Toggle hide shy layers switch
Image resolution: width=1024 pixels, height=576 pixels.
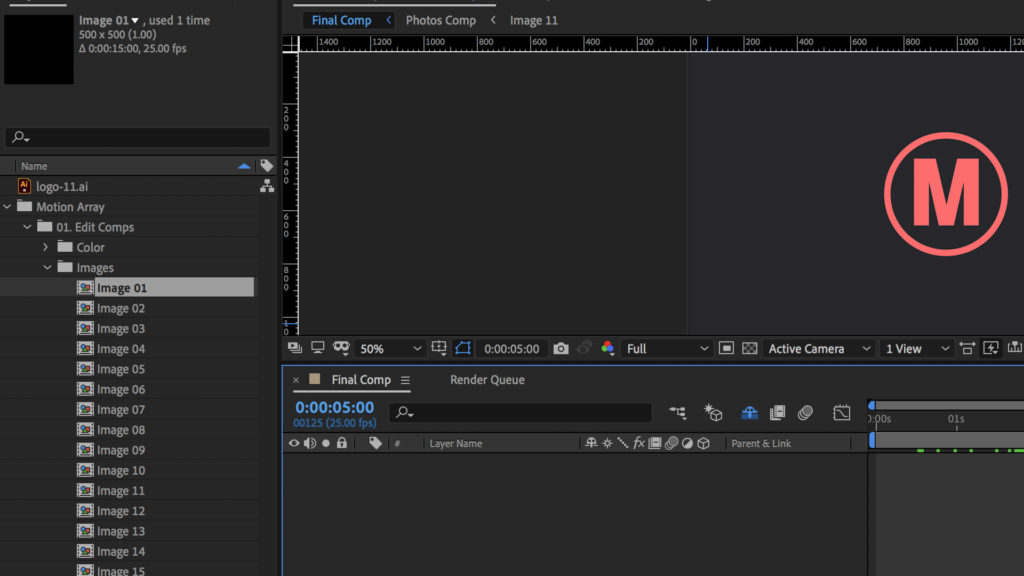(748, 412)
